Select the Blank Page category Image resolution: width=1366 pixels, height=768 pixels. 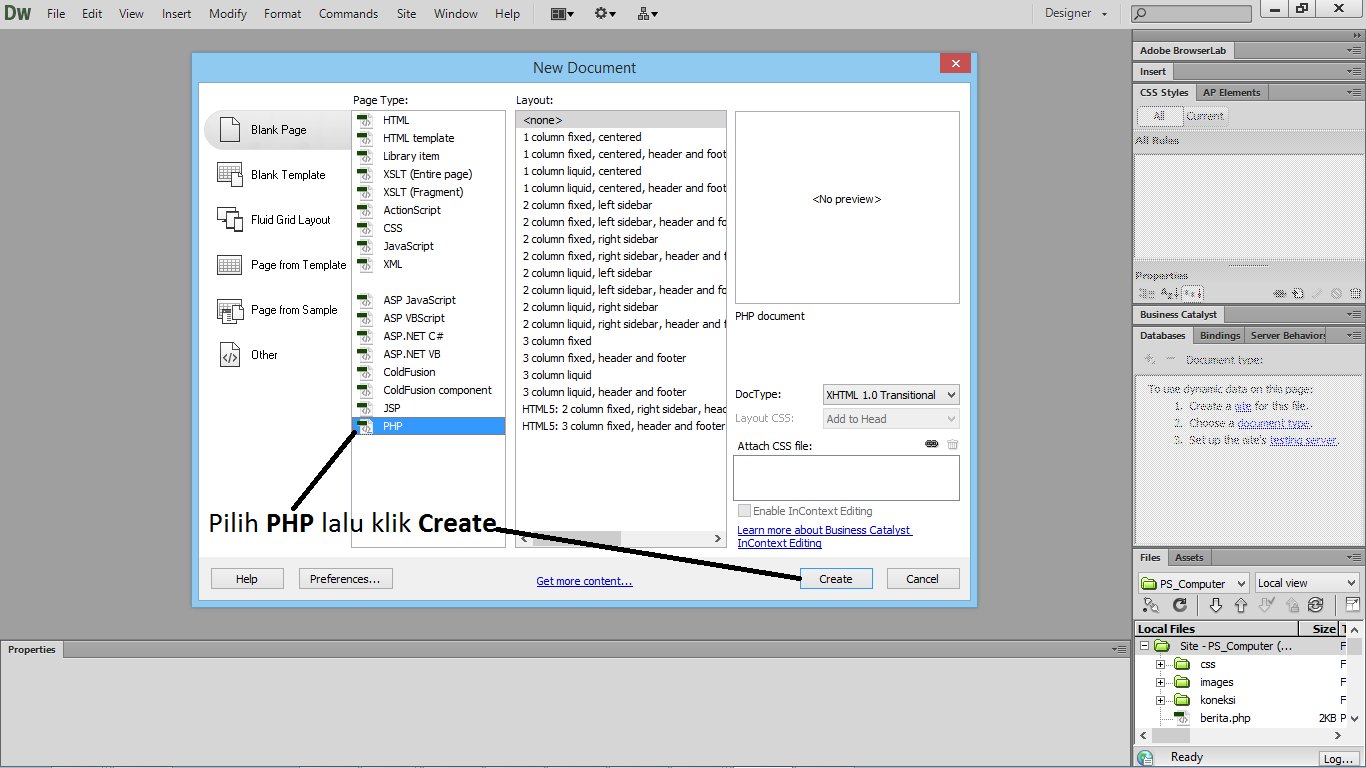[278, 130]
